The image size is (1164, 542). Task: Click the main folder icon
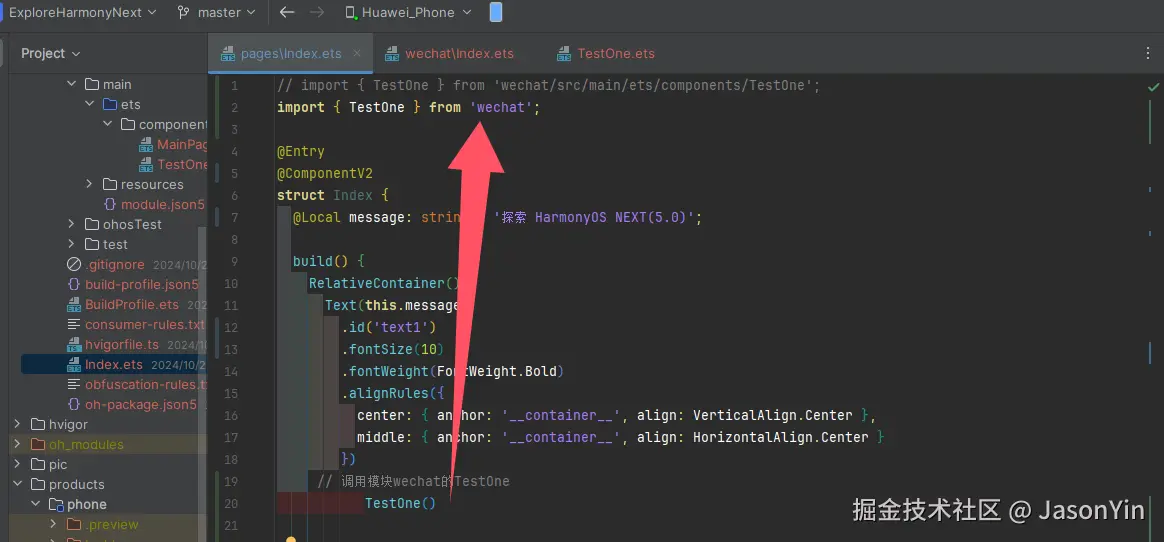[x=91, y=85]
